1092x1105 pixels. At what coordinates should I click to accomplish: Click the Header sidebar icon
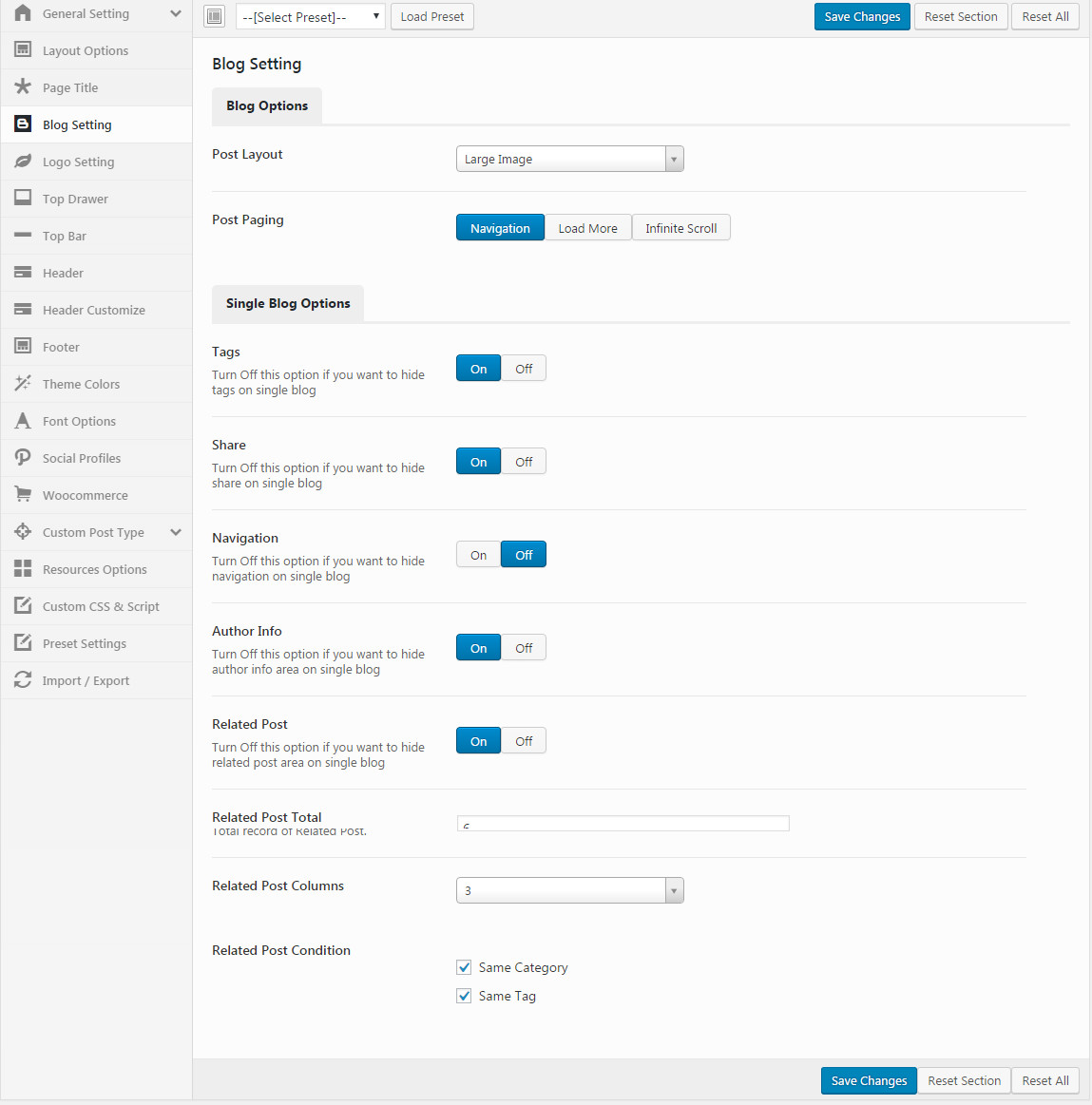[x=23, y=272]
